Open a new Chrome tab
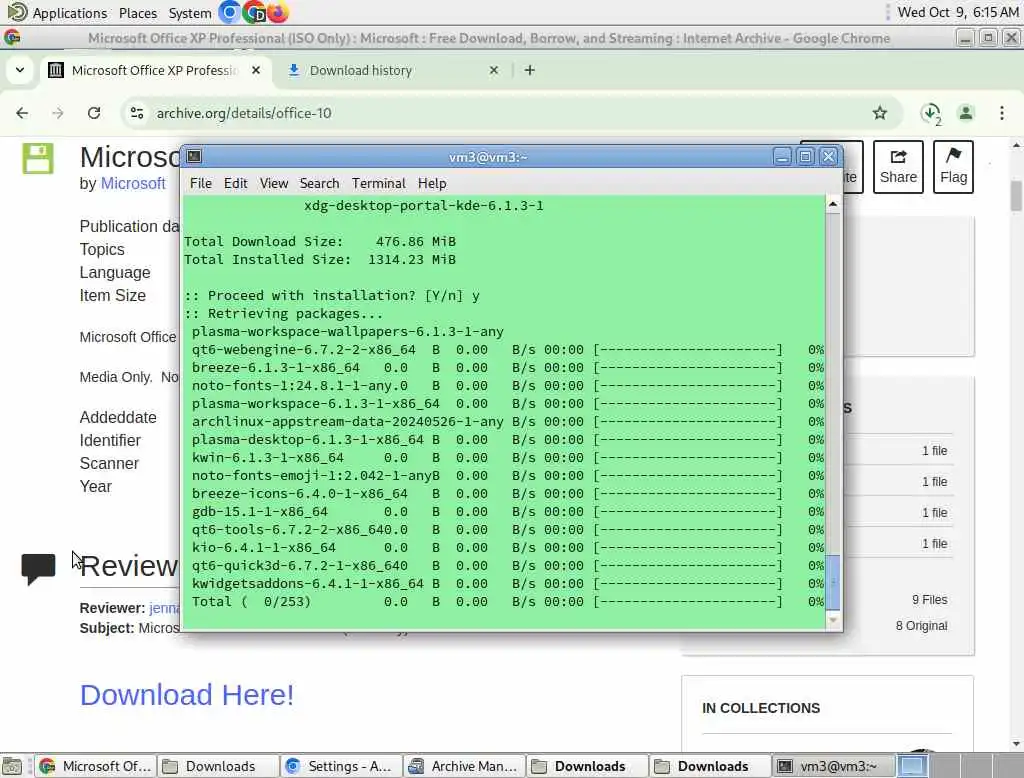The height and width of the screenshot is (778, 1024). click(x=530, y=70)
